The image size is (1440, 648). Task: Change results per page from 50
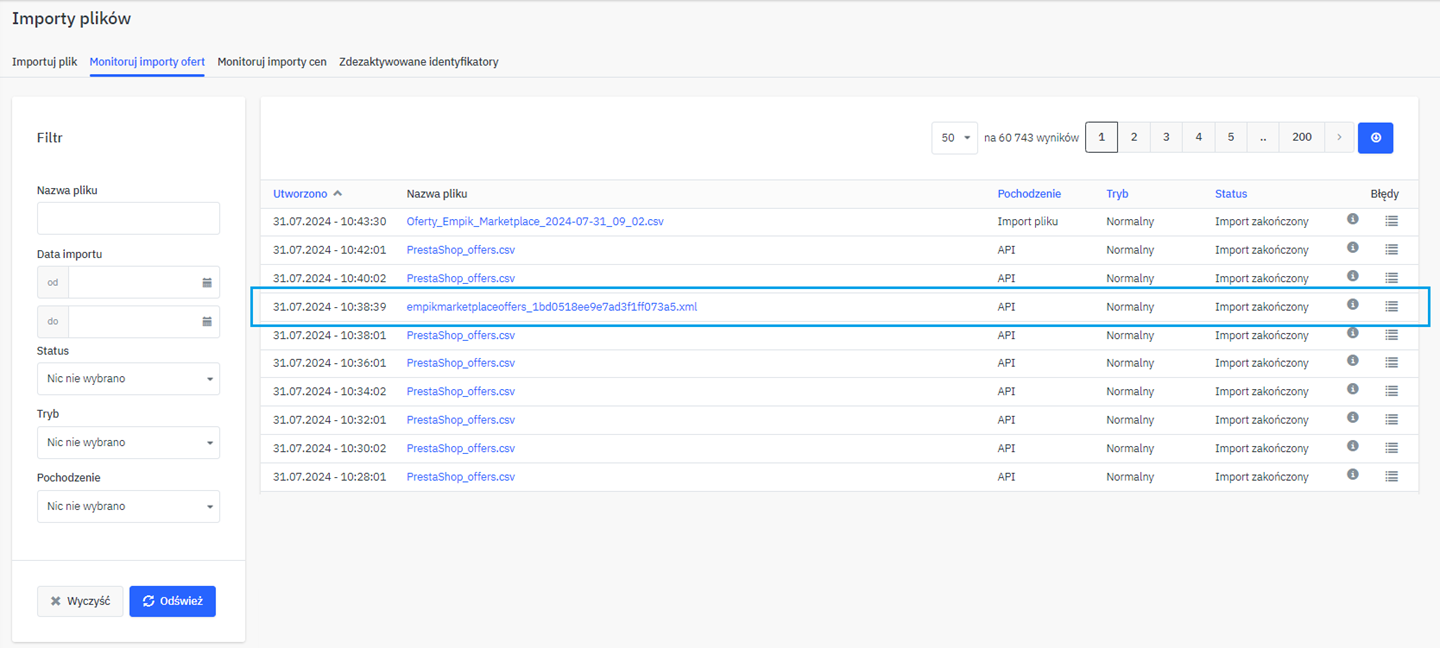tap(955, 138)
